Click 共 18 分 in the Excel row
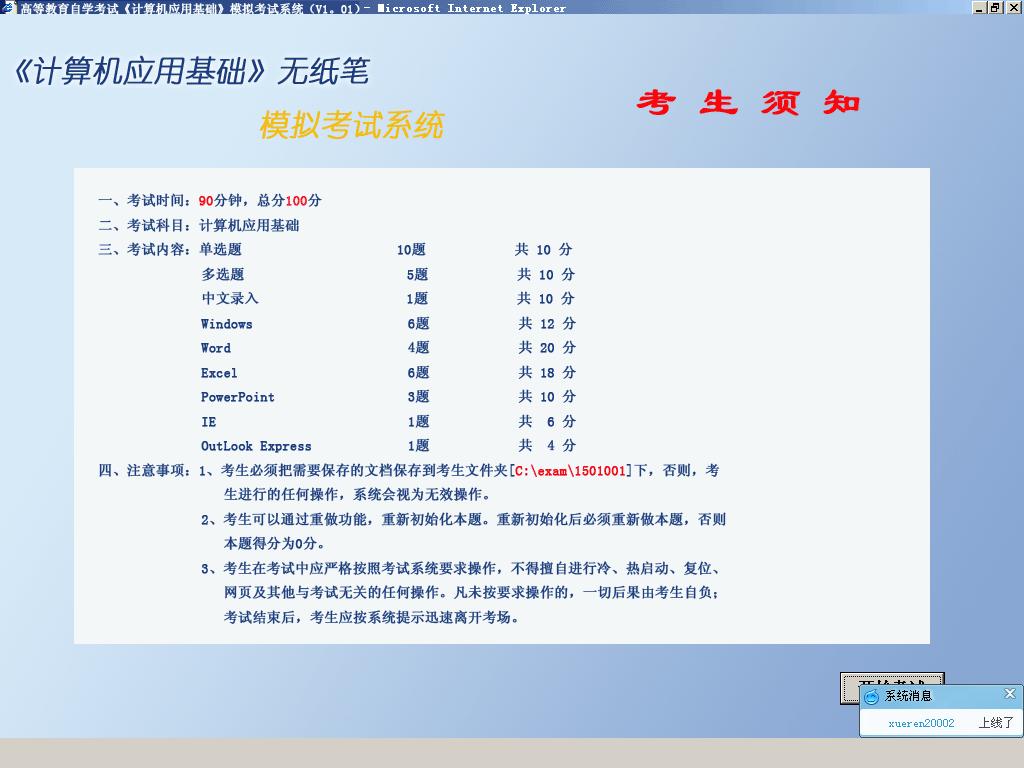1024x768 pixels. [x=547, y=372]
